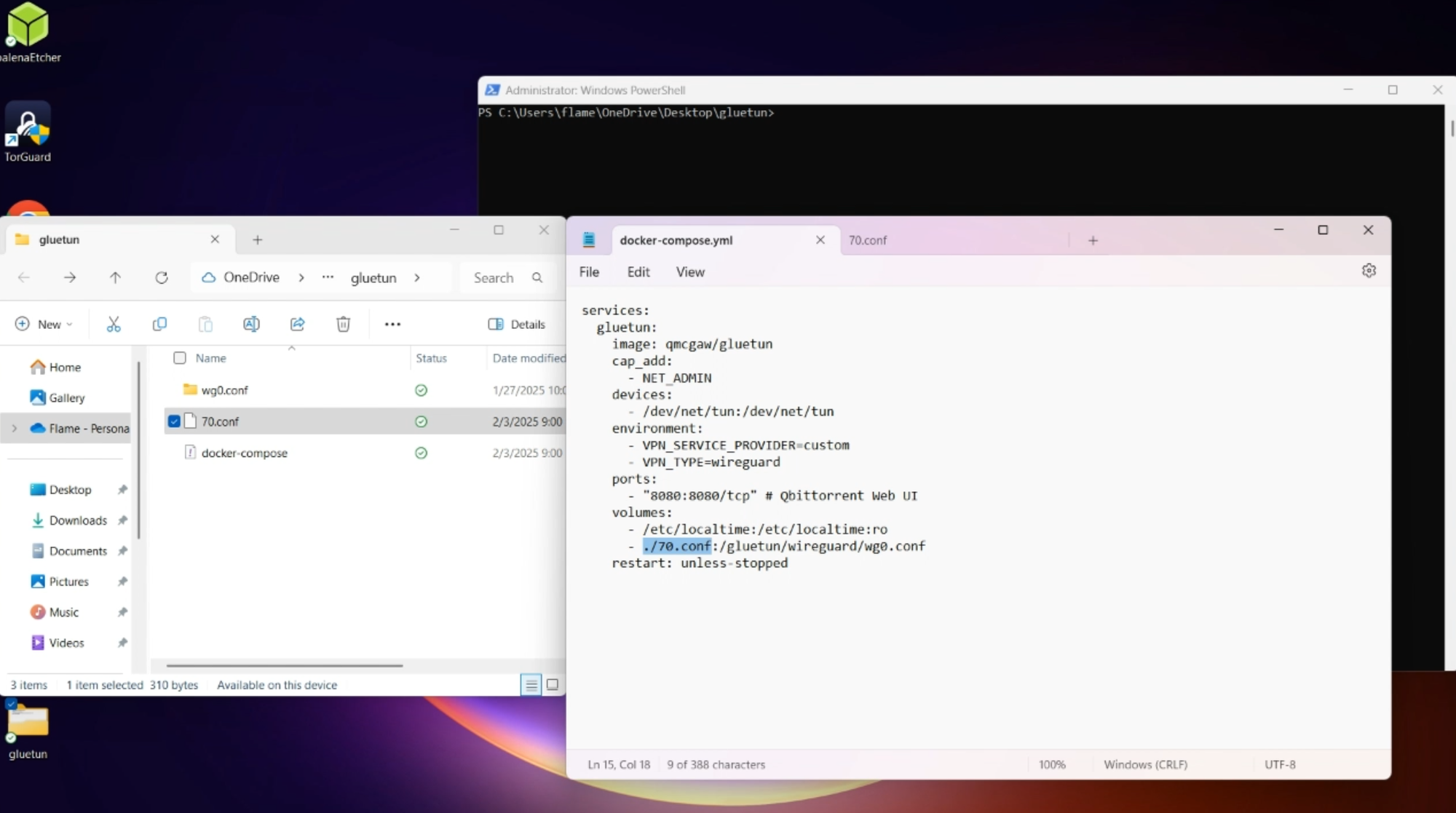1456x813 pixels.
Task: Select the Cut icon in File Explorer toolbar
Action: pos(113,324)
